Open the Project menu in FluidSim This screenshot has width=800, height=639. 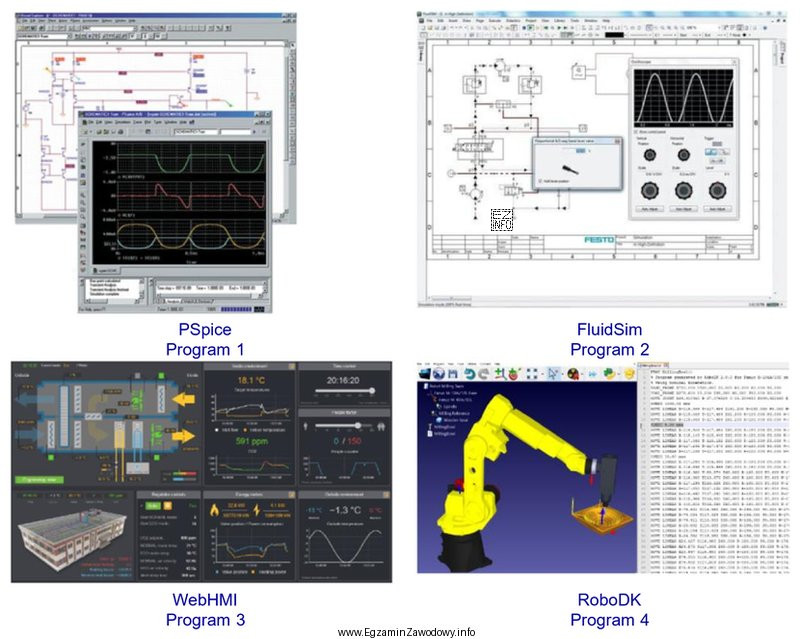[x=531, y=20]
